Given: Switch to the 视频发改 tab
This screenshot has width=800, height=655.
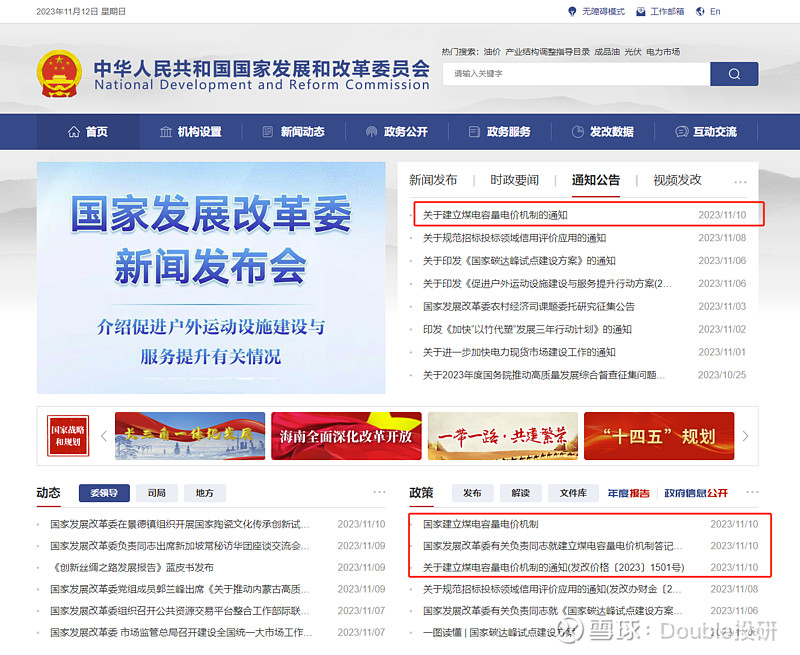Looking at the screenshot, I should click(x=677, y=180).
